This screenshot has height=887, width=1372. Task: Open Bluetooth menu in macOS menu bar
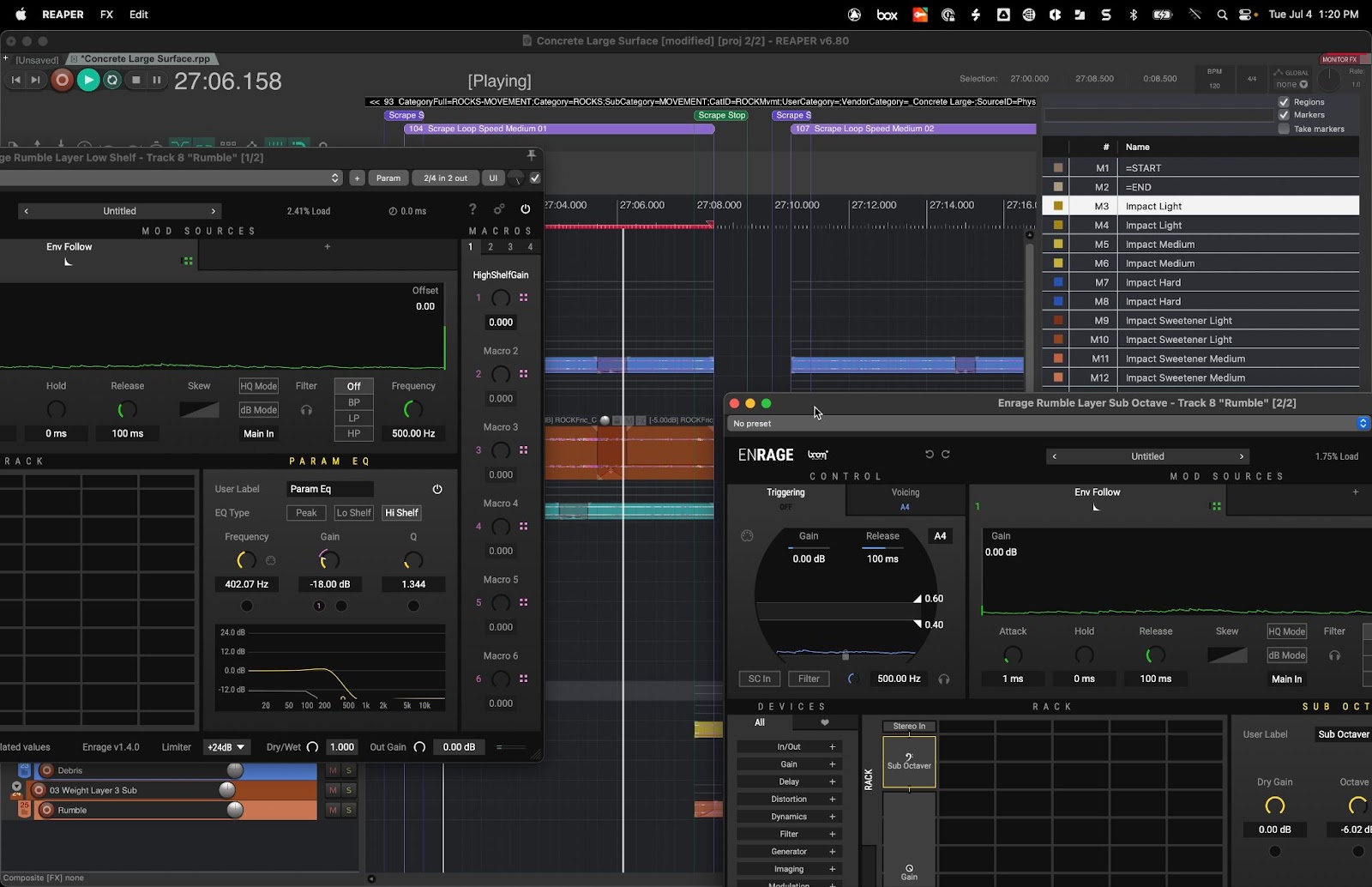1134,15
